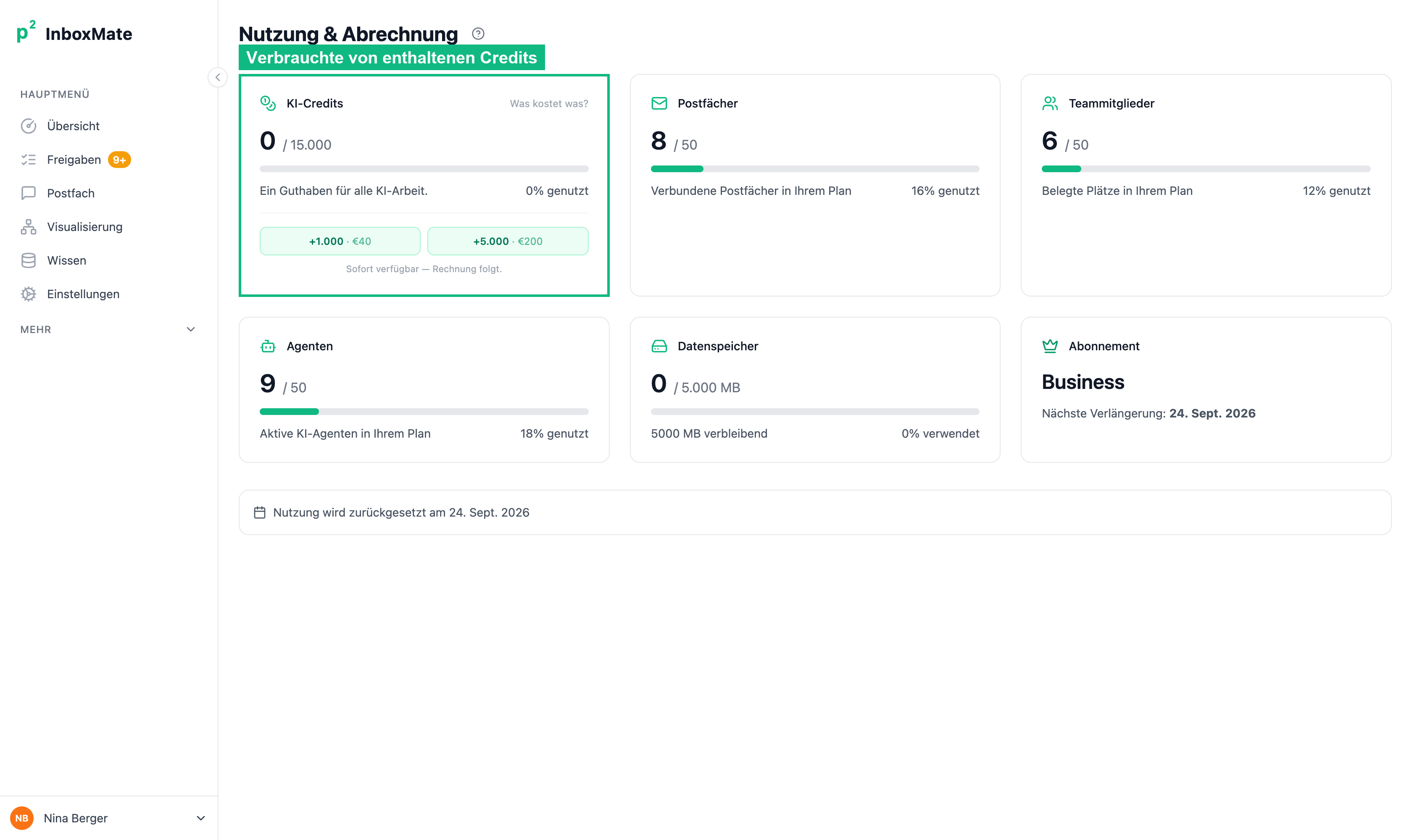
Task: Click the HAUPTMENÜ section label
Action: click(55, 94)
